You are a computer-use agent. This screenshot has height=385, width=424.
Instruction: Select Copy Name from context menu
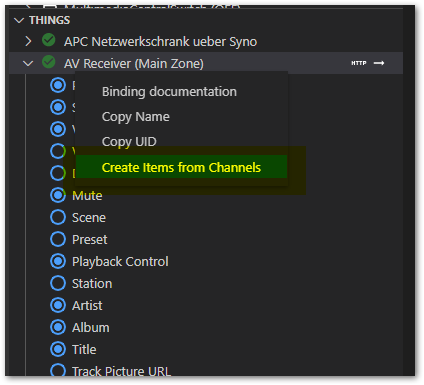tap(136, 117)
